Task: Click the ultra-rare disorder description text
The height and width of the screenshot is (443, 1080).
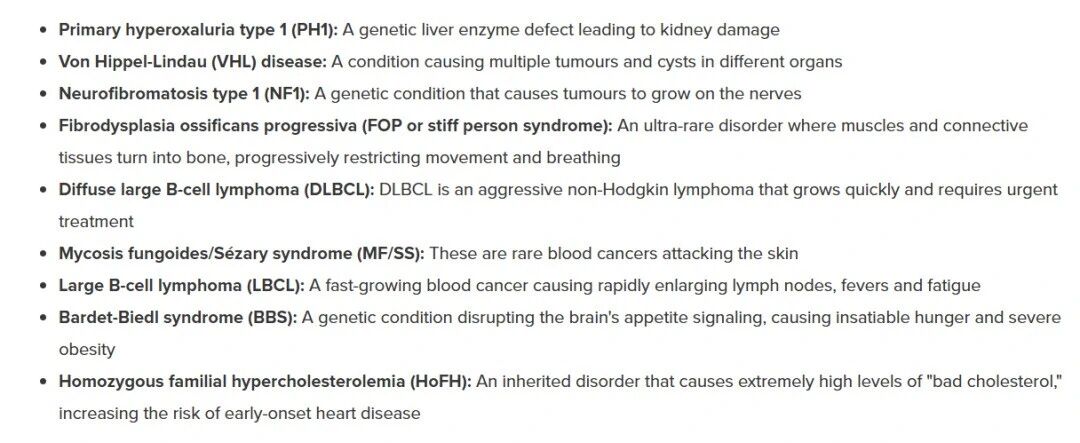Action: [822, 126]
